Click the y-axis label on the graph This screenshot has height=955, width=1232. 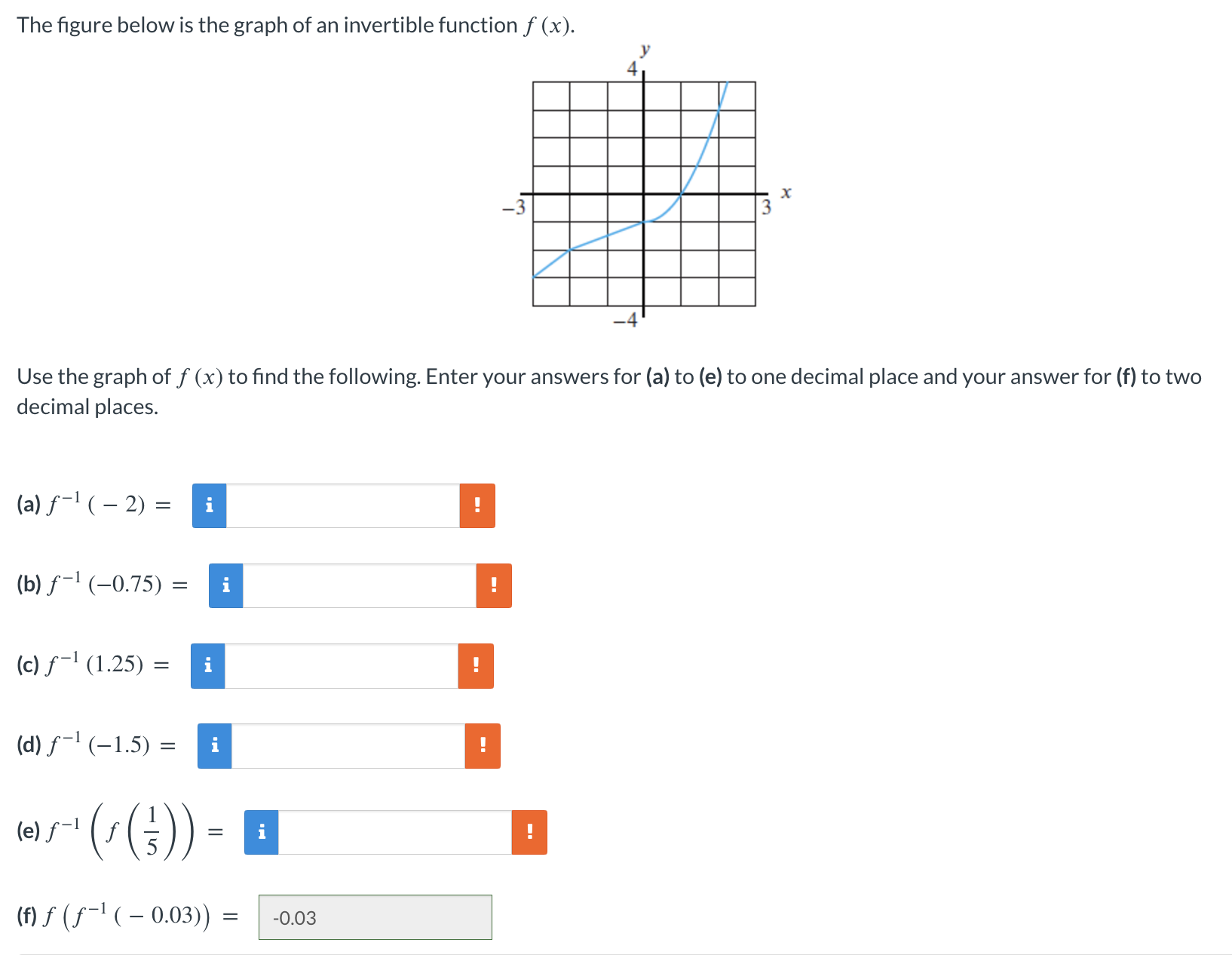(645, 50)
